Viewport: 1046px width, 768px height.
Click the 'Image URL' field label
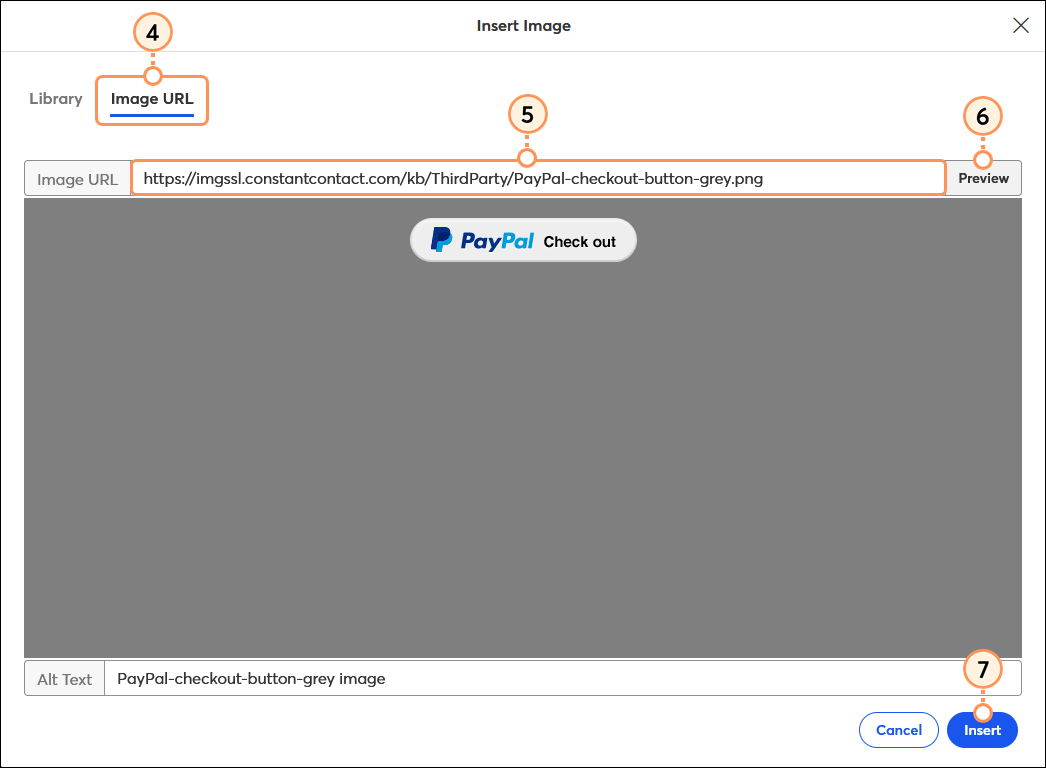tap(77, 179)
